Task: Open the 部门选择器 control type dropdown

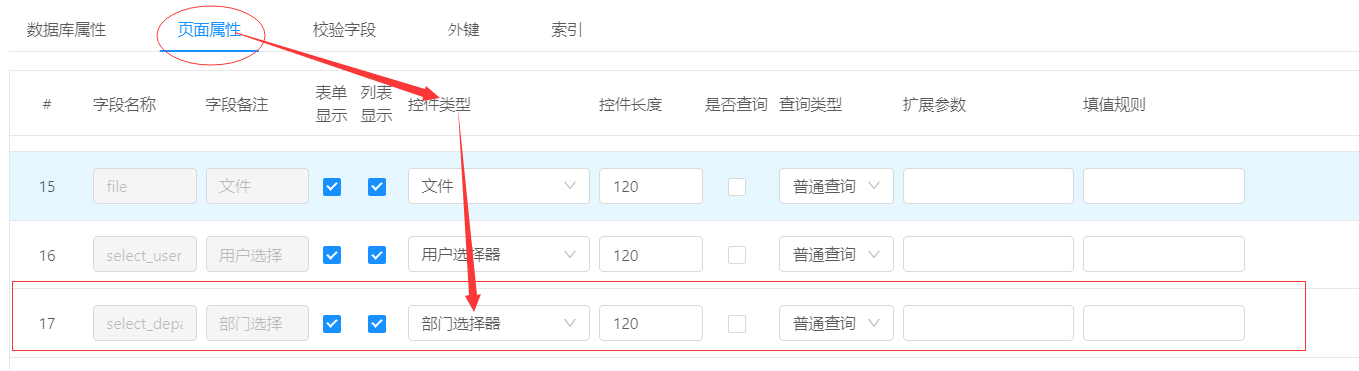Action: pyautogui.click(x=499, y=323)
